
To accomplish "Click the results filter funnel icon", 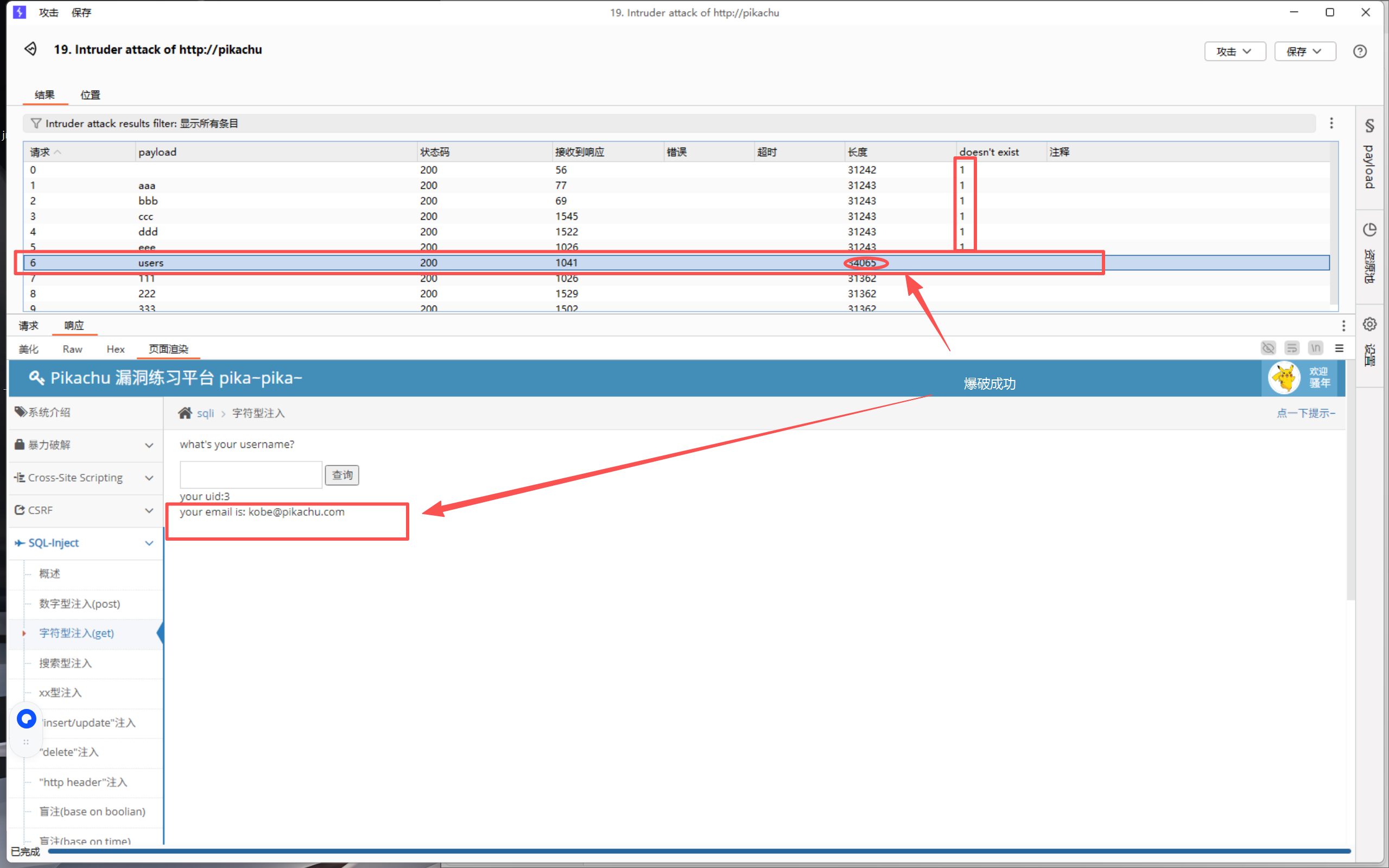I will [x=36, y=123].
